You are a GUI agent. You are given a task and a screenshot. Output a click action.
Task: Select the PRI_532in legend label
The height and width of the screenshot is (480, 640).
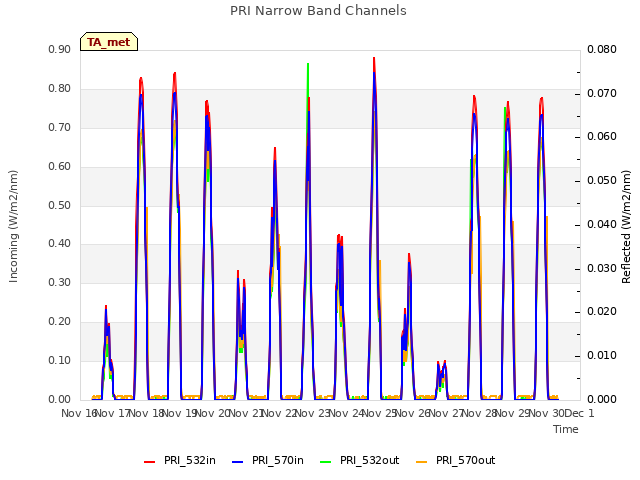click(190, 460)
